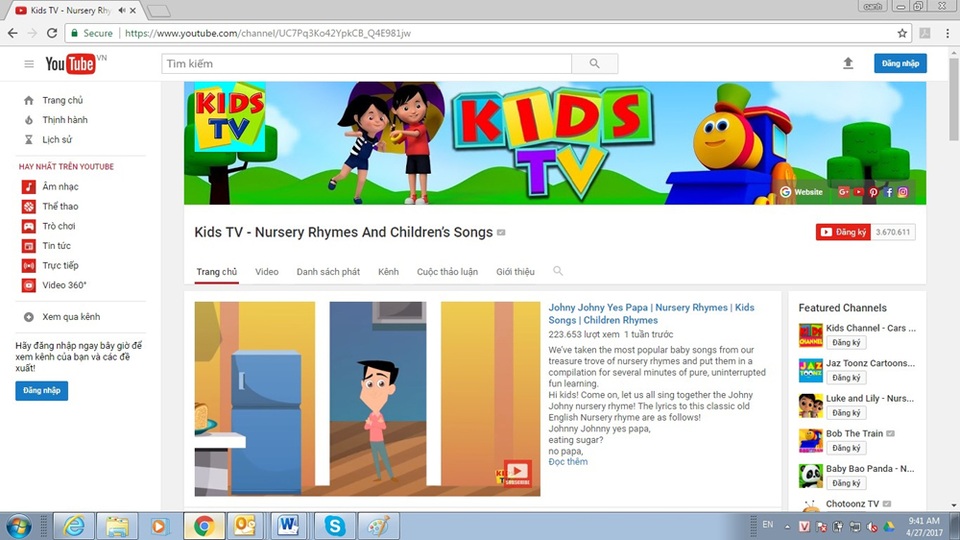Image resolution: width=960 pixels, height=540 pixels.
Task: Search within channel magnifier icon
Action: [x=558, y=271]
